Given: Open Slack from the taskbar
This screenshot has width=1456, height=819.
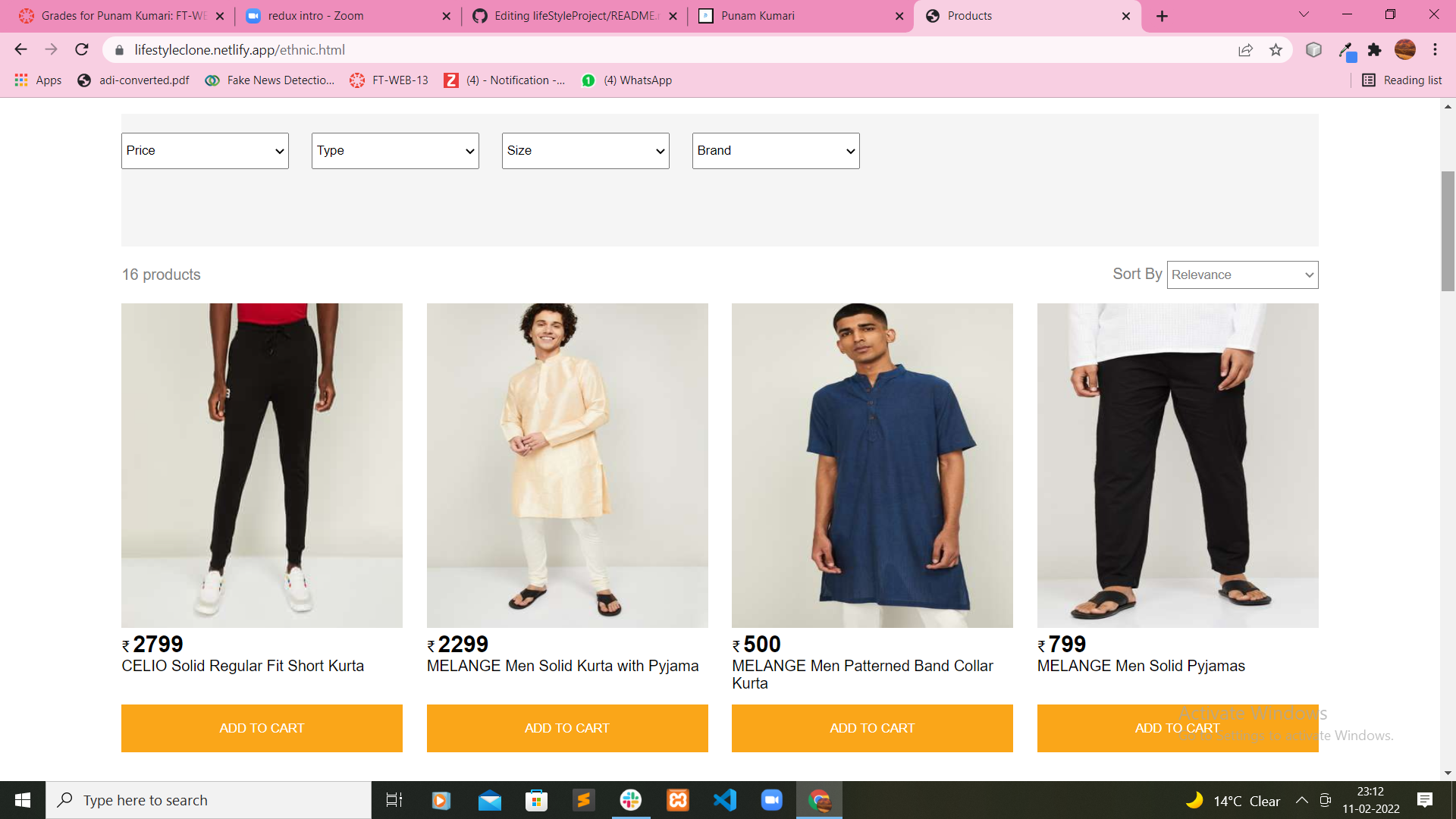Looking at the screenshot, I should 630,800.
